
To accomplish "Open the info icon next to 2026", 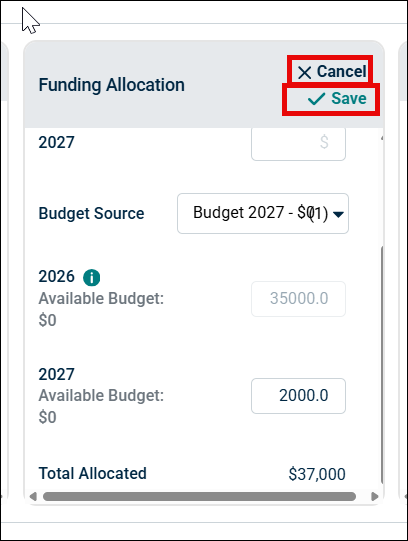I will tap(91, 277).
